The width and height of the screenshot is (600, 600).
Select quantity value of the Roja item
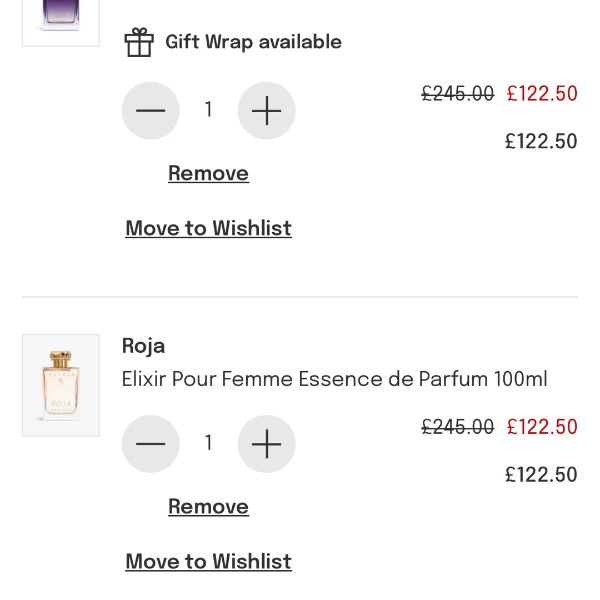click(x=208, y=443)
